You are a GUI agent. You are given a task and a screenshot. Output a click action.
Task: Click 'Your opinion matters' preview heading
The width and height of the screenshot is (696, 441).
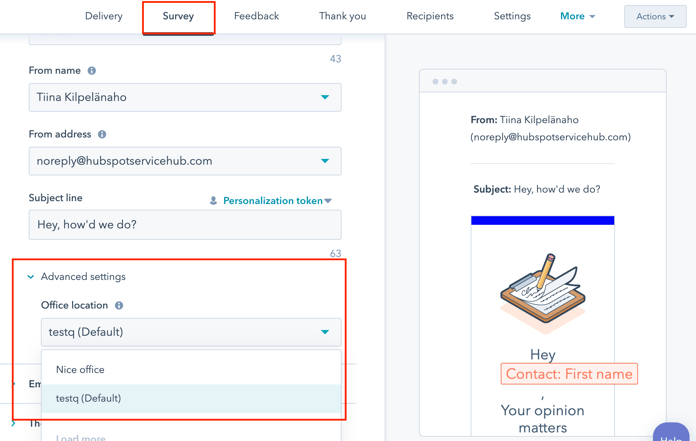542,419
